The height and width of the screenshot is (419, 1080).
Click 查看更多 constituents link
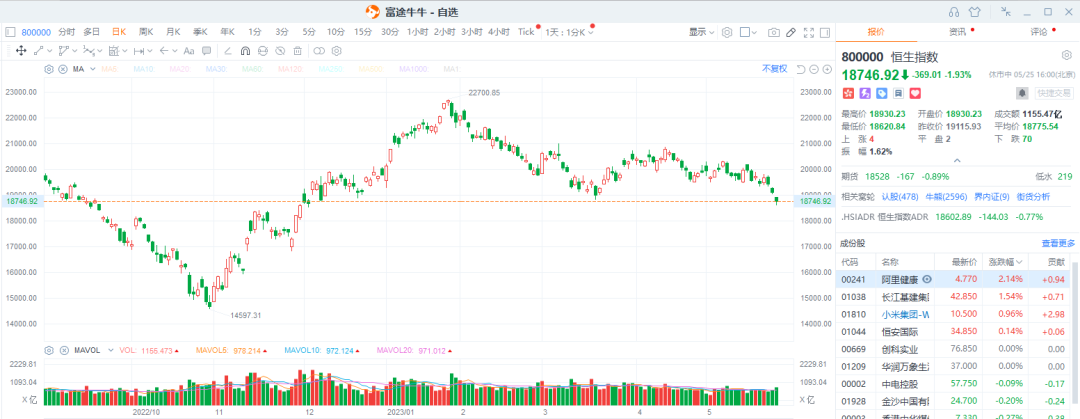(x=1058, y=243)
